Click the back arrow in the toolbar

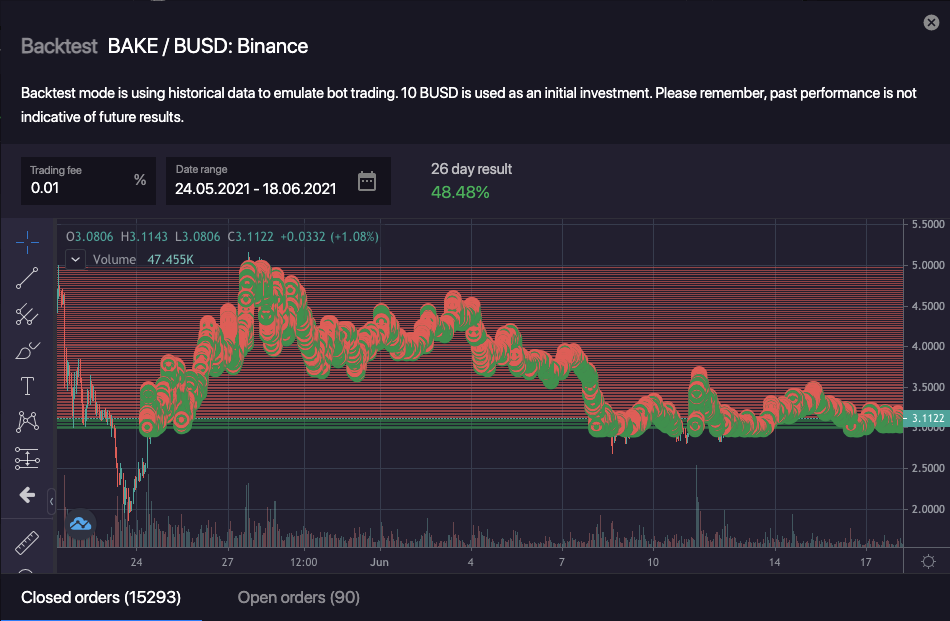[27, 495]
